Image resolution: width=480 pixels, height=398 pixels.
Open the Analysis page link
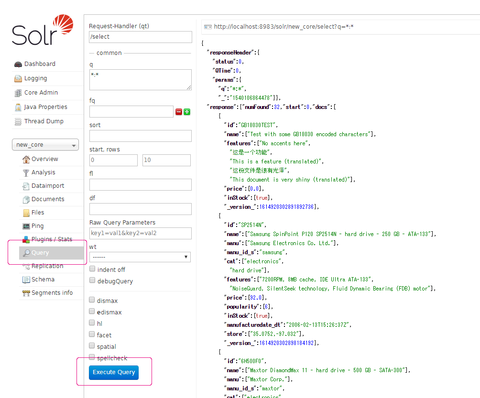43,172
